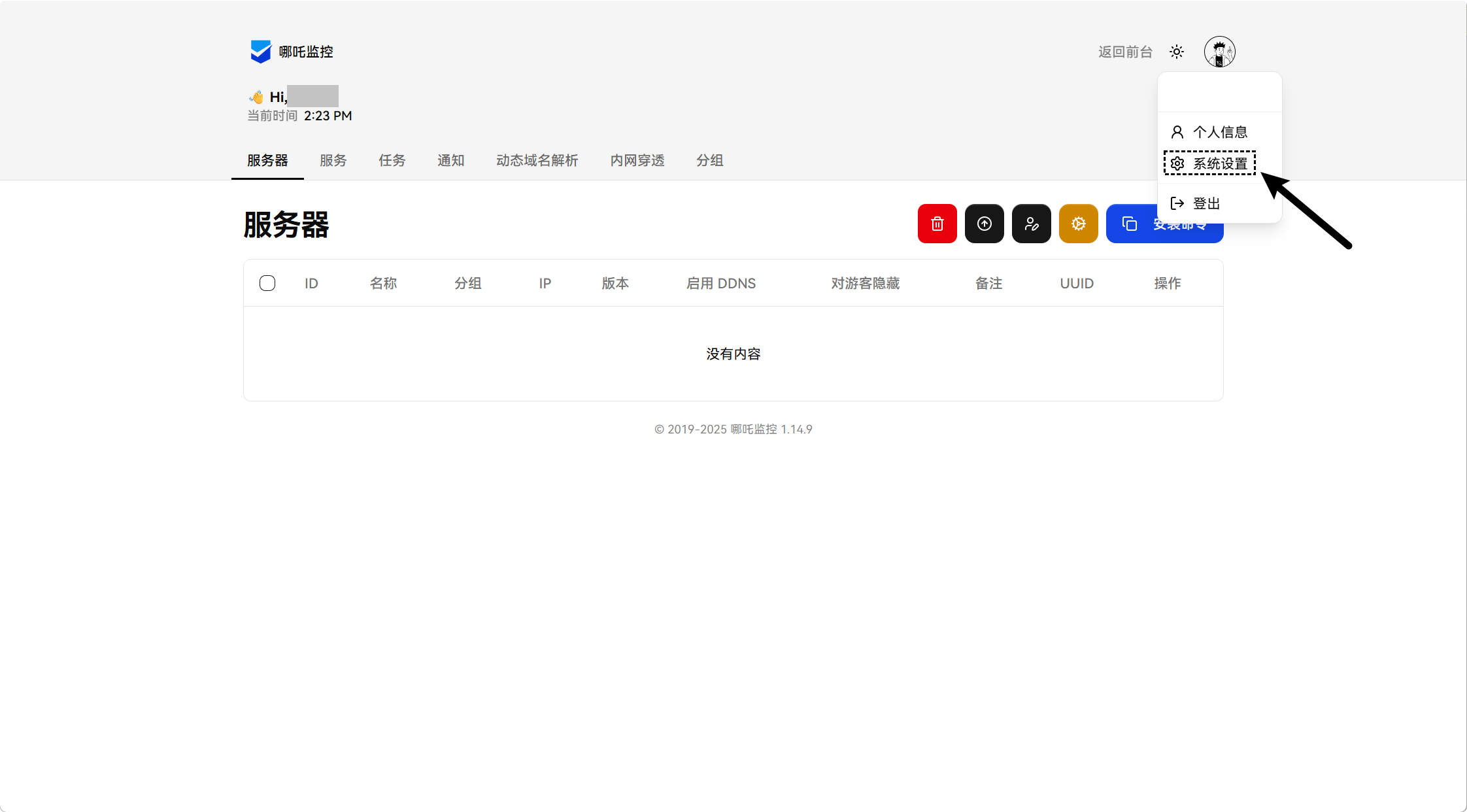The height and width of the screenshot is (812, 1467).
Task: Click the 哪吒监控 footer version link
Action: 753,429
